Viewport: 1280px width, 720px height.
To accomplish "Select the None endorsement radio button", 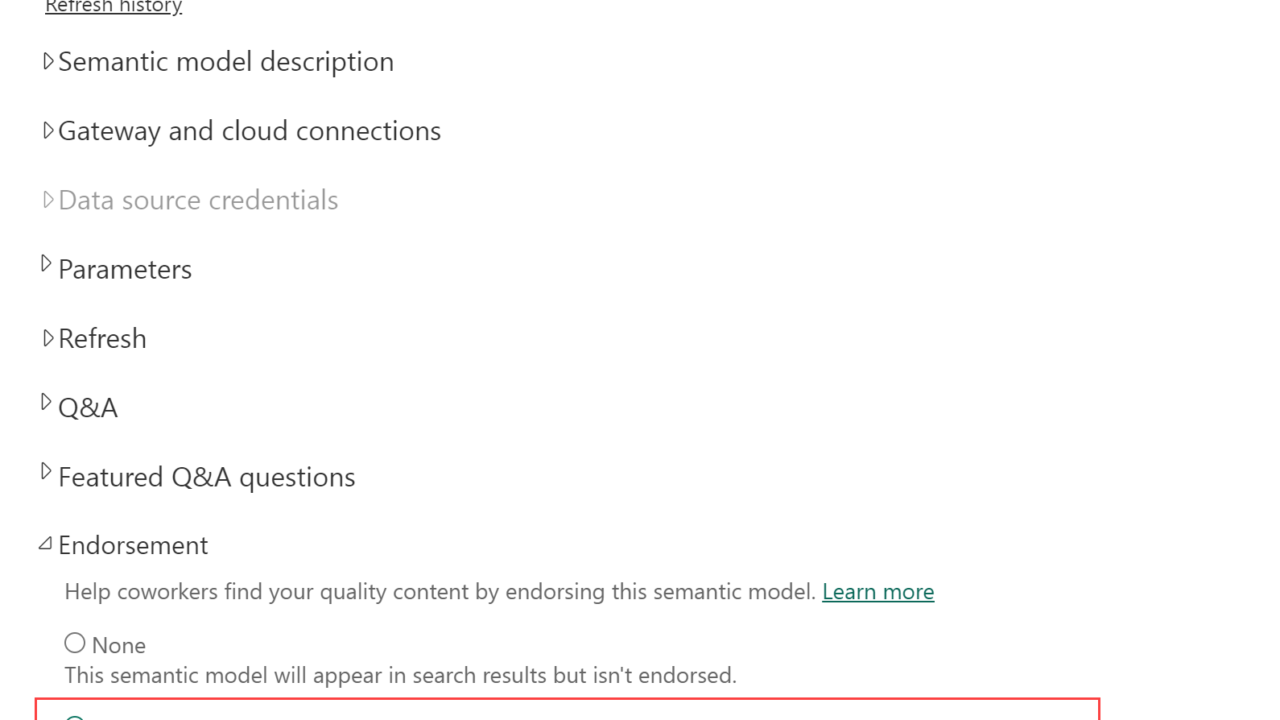I will tap(75, 643).
